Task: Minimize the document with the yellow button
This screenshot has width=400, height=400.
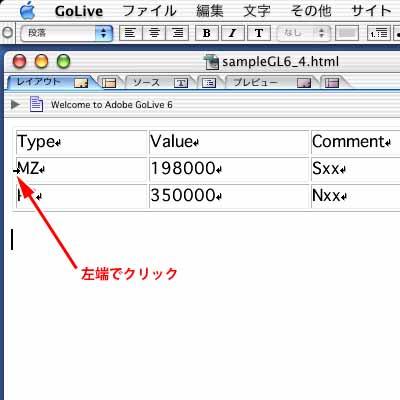Action: [42, 62]
